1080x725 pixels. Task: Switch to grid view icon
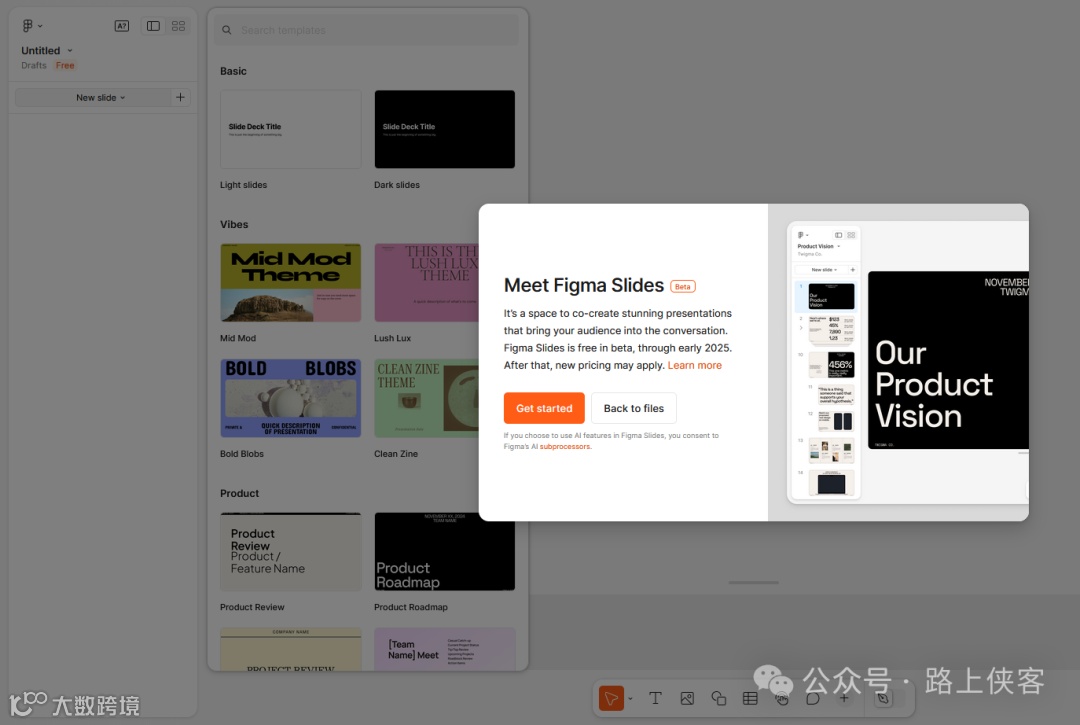178,25
